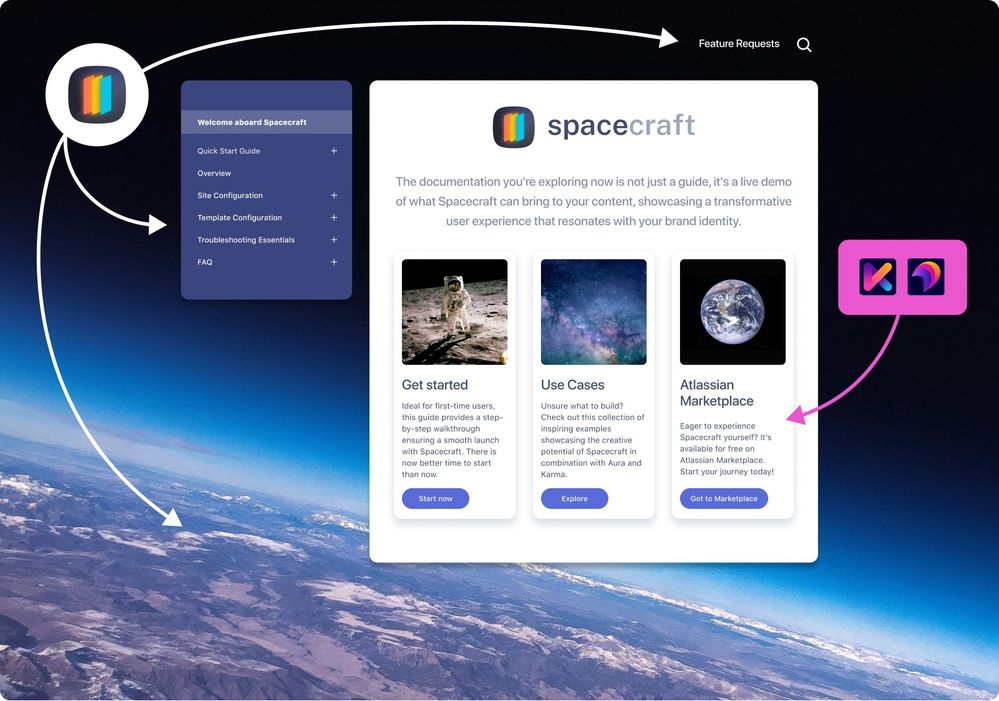Open the Milky Way galaxy thumbnail
This screenshot has height=701, width=999.
[x=593, y=312]
